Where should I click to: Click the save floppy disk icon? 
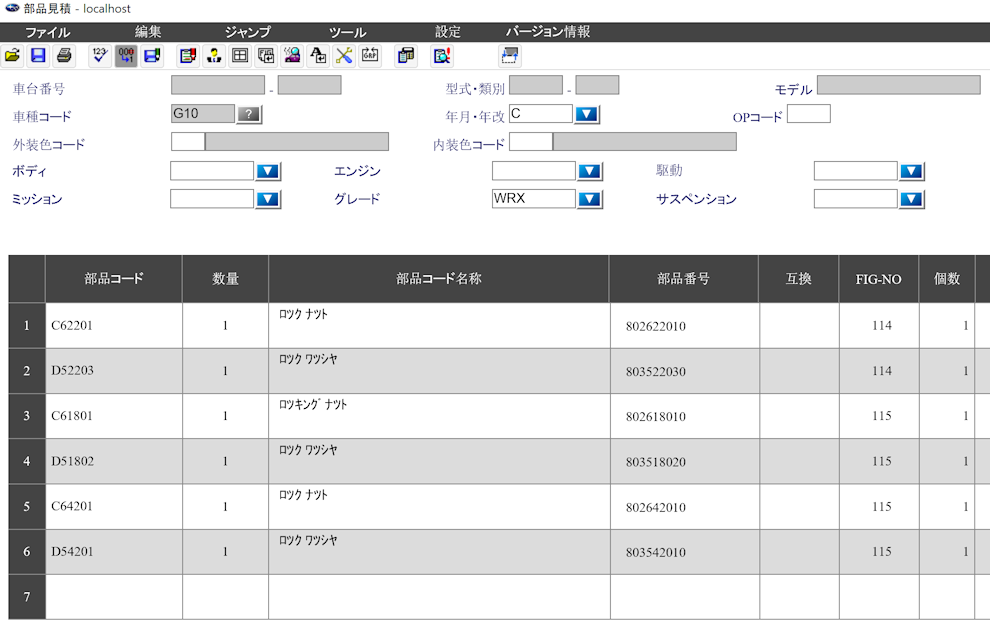(x=38, y=56)
